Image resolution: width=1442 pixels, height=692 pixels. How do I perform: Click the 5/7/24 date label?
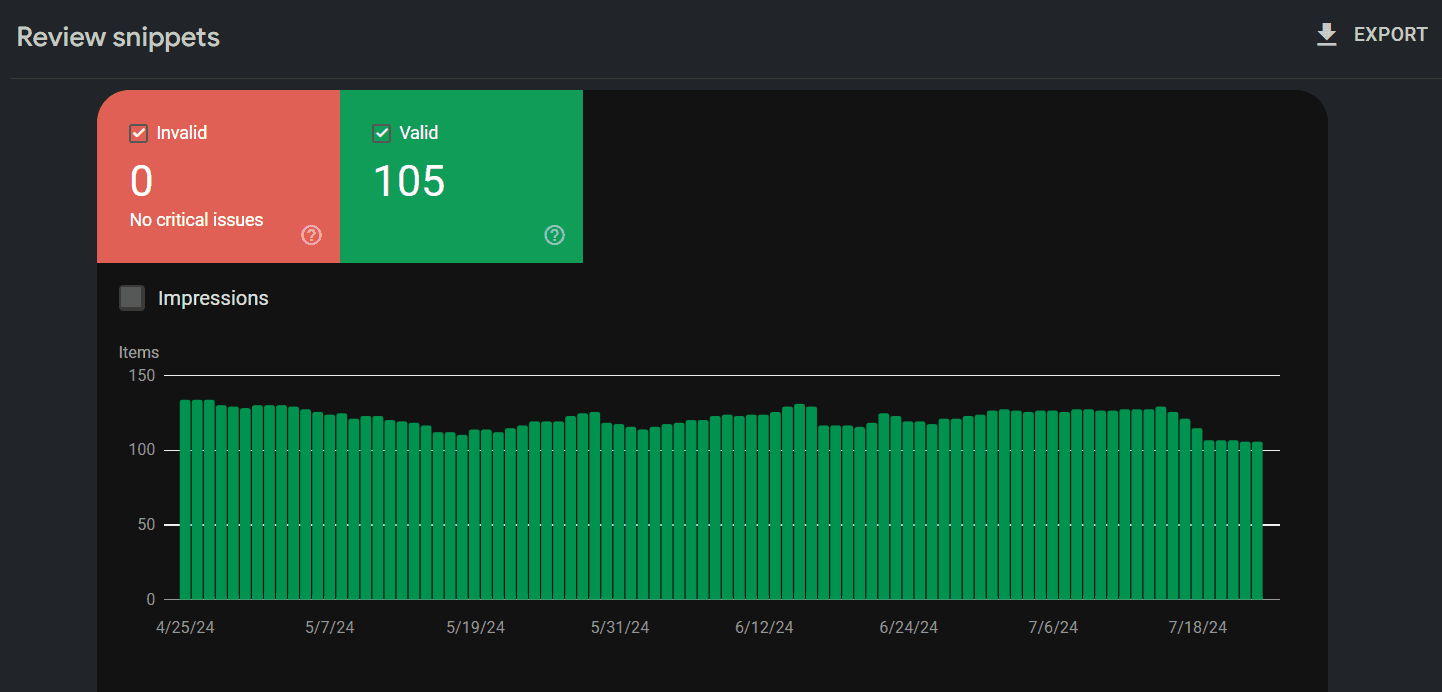[x=330, y=627]
